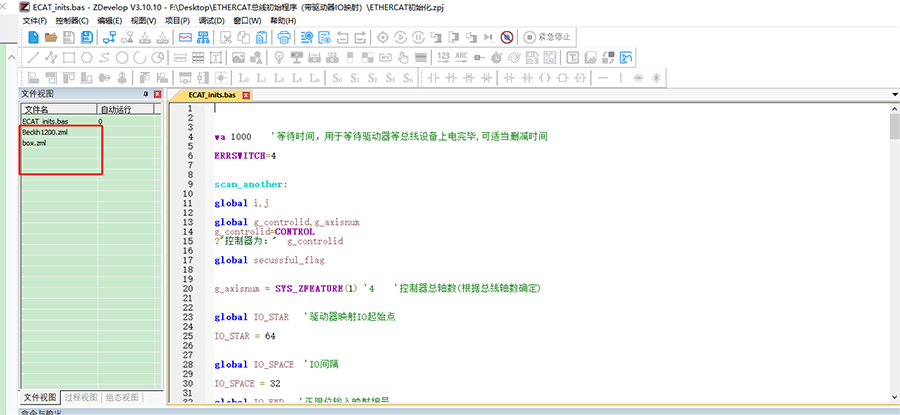The height and width of the screenshot is (415, 900).
Task: Open the 控制器(C) menu
Action: pos(72,21)
